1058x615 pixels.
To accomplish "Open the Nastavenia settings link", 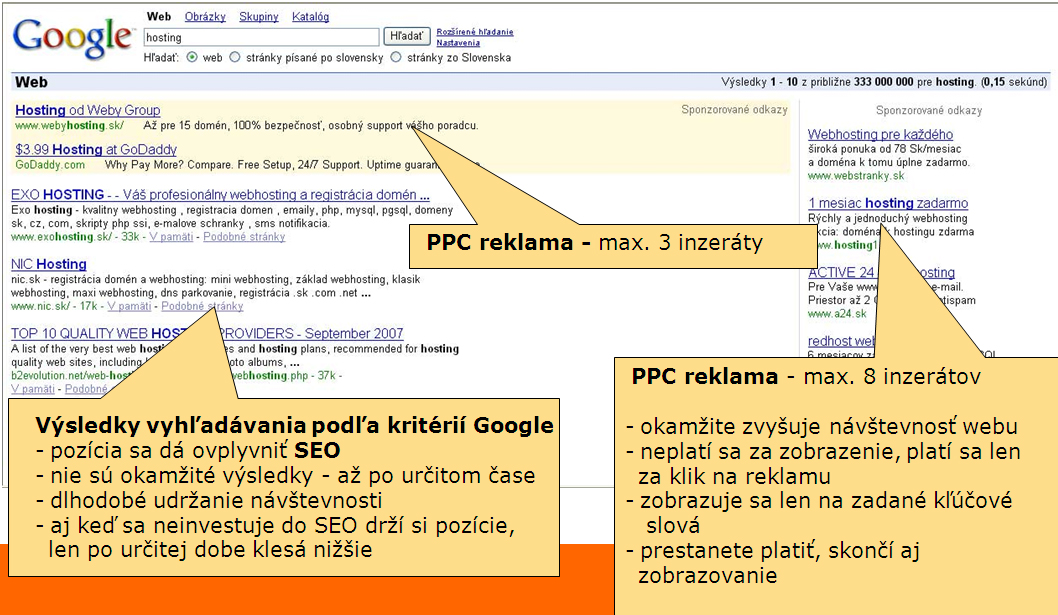I will 457,43.
